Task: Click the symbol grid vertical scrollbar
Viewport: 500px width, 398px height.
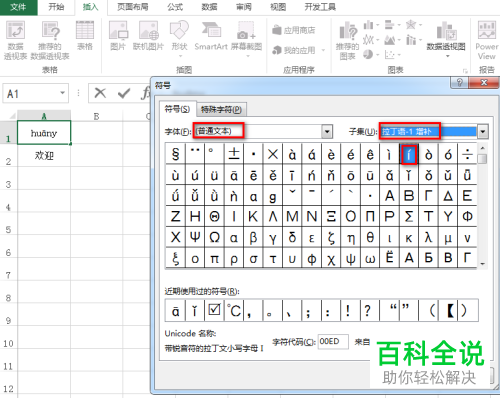Action: [482, 205]
